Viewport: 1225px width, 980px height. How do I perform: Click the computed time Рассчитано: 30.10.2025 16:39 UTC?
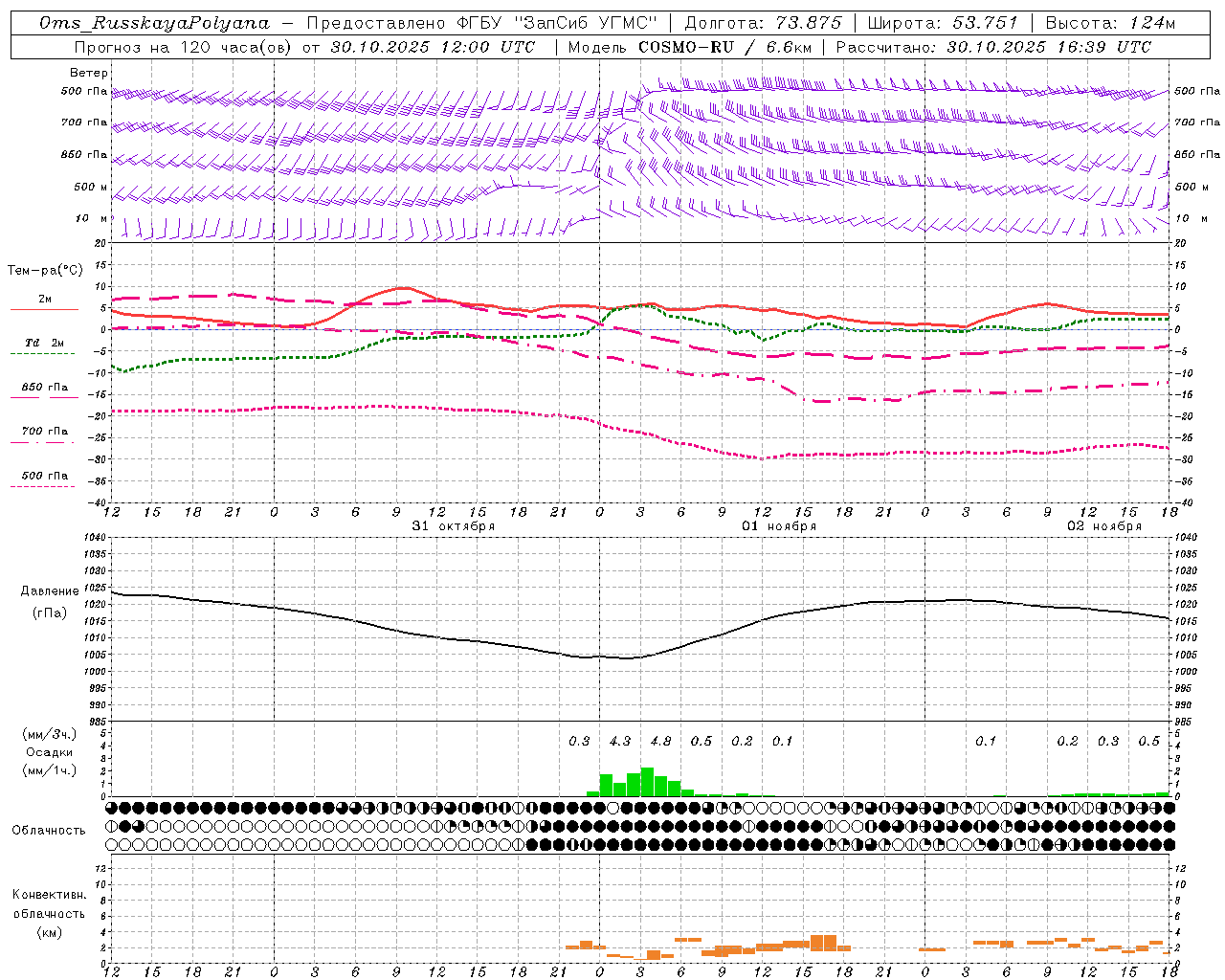(993, 47)
